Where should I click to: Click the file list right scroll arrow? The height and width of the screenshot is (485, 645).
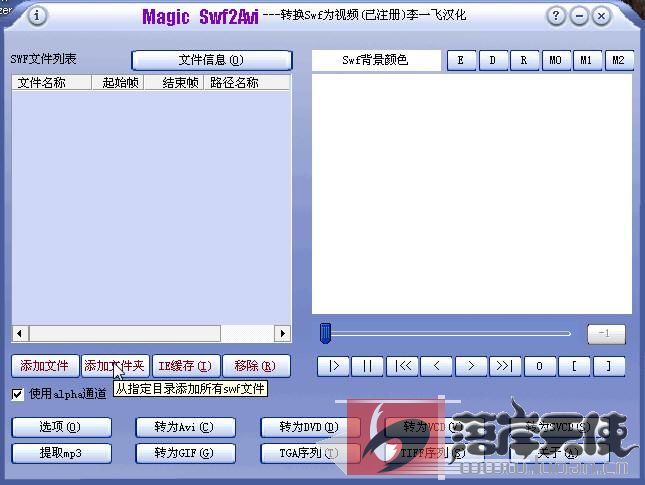[x=282, y=334]
